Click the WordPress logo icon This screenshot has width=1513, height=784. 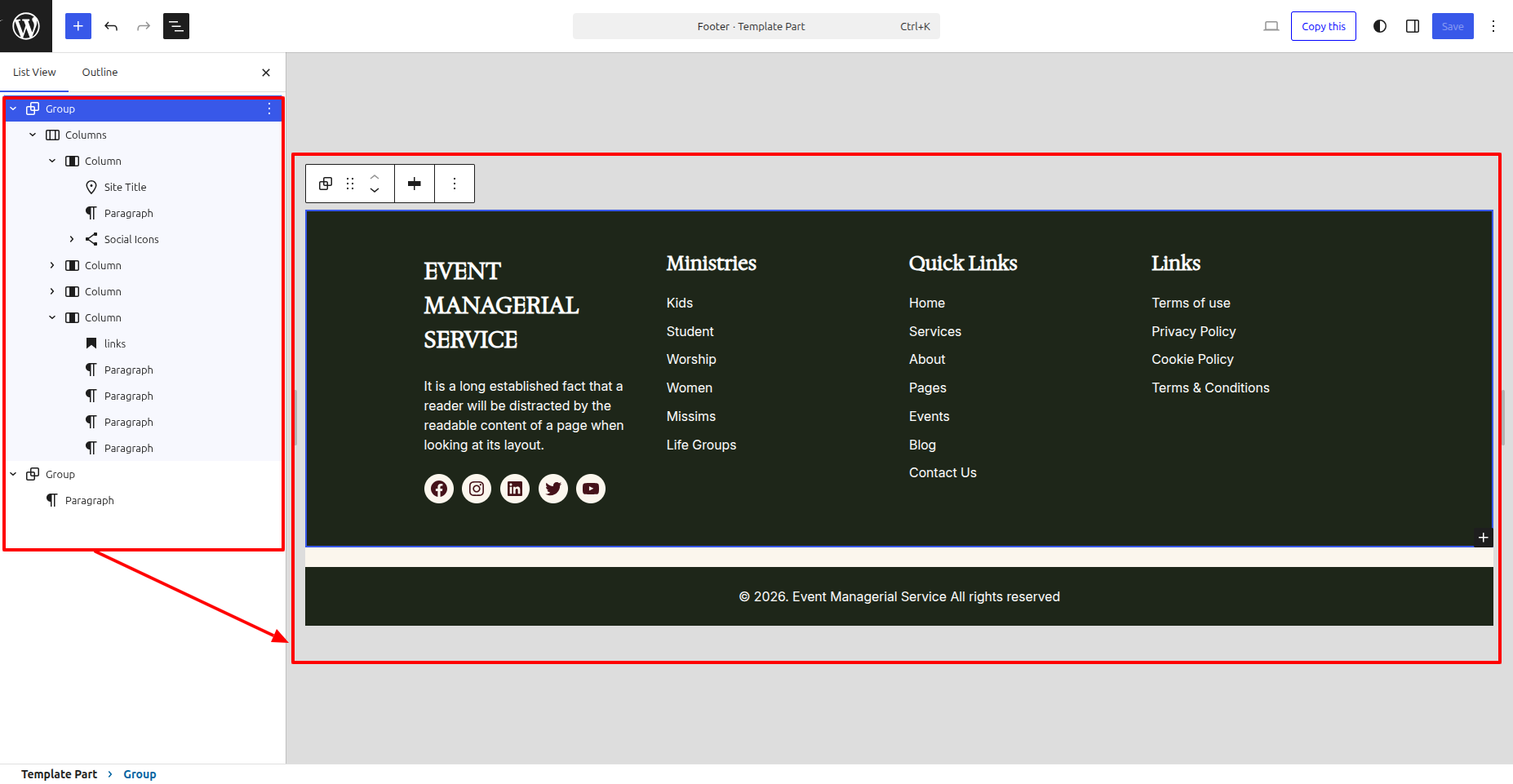pos(26,26)
